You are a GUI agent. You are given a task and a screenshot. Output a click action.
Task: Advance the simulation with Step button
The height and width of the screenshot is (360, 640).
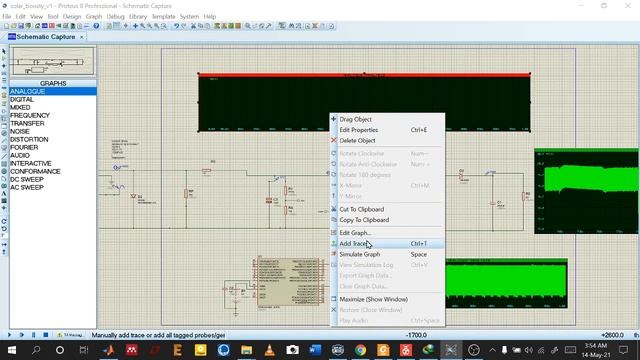pos(22,335)
